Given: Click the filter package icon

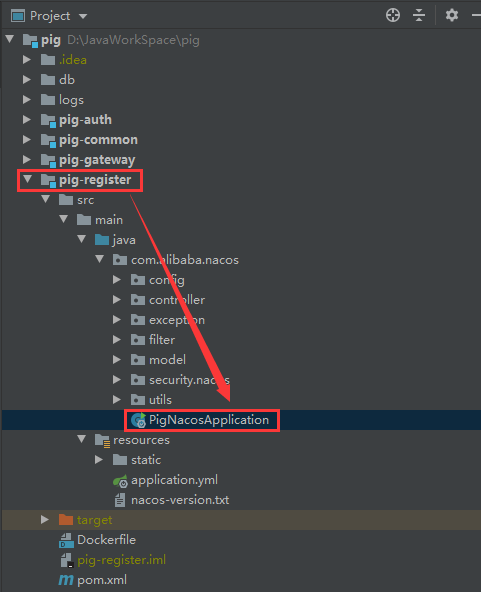Looking at the screenshot, I should pos(138,340).
